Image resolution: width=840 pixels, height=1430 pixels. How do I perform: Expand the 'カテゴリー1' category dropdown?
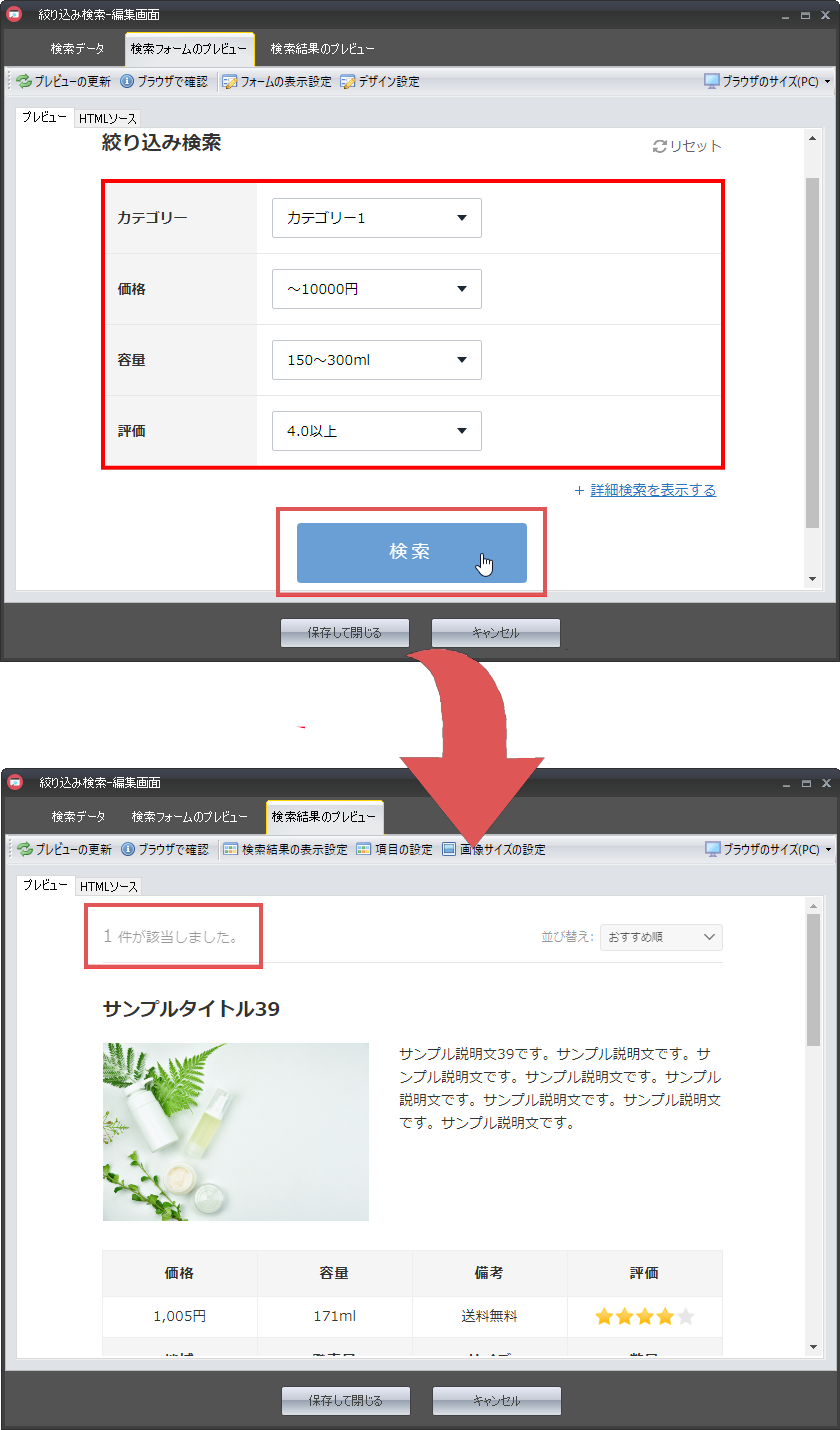pyautogui.click(x=377, y=218)
